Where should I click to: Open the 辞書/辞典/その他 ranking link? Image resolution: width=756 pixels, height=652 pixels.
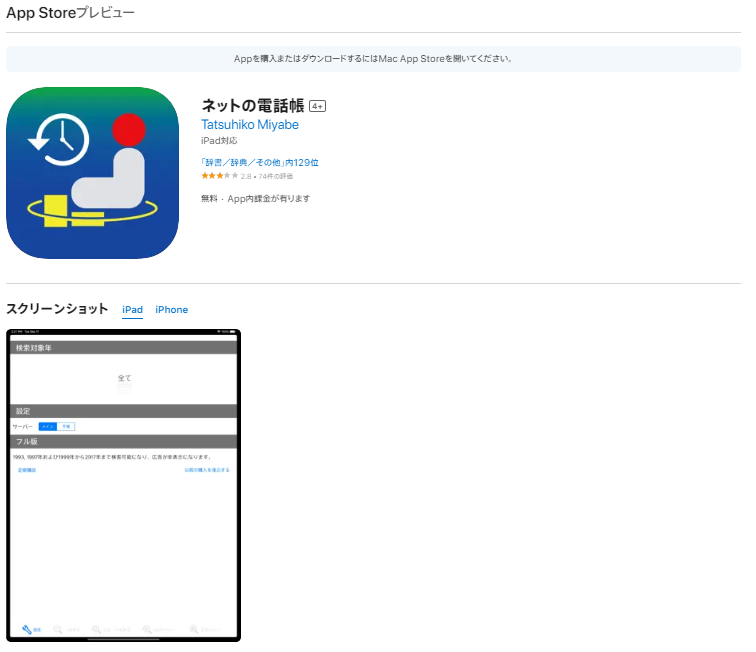[260, 163]
